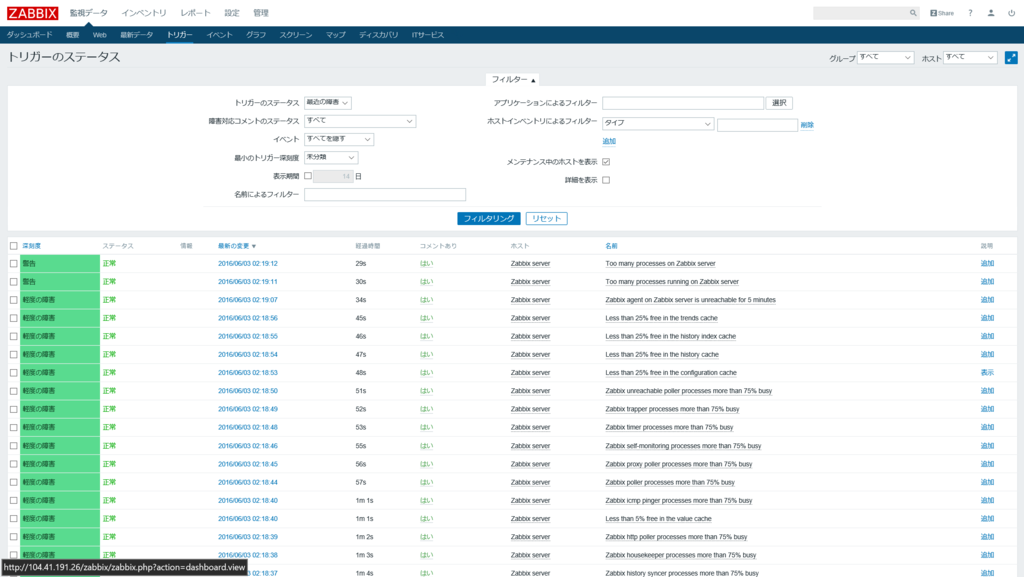The height and width of the screenshot is (577, 1024).
Task: Check row checkbox for 'Zabbix trapper processes more than 75% busy'
Action: pyautogui.click(x=14, y=409)
